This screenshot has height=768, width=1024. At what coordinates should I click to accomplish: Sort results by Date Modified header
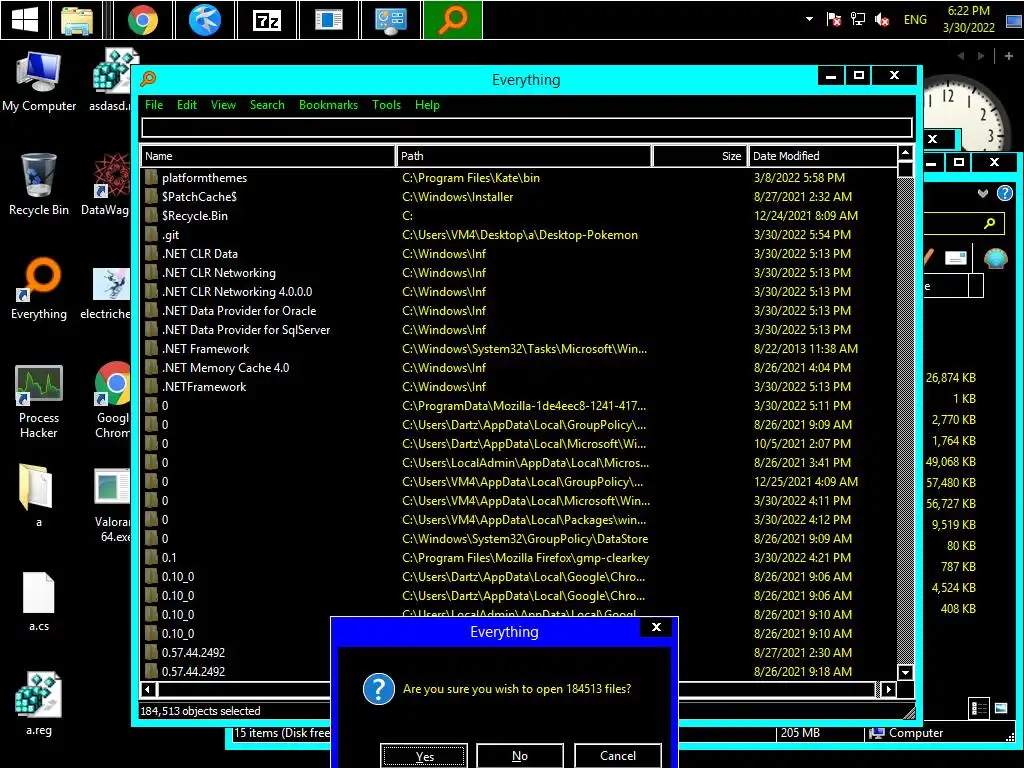[822, 156]
